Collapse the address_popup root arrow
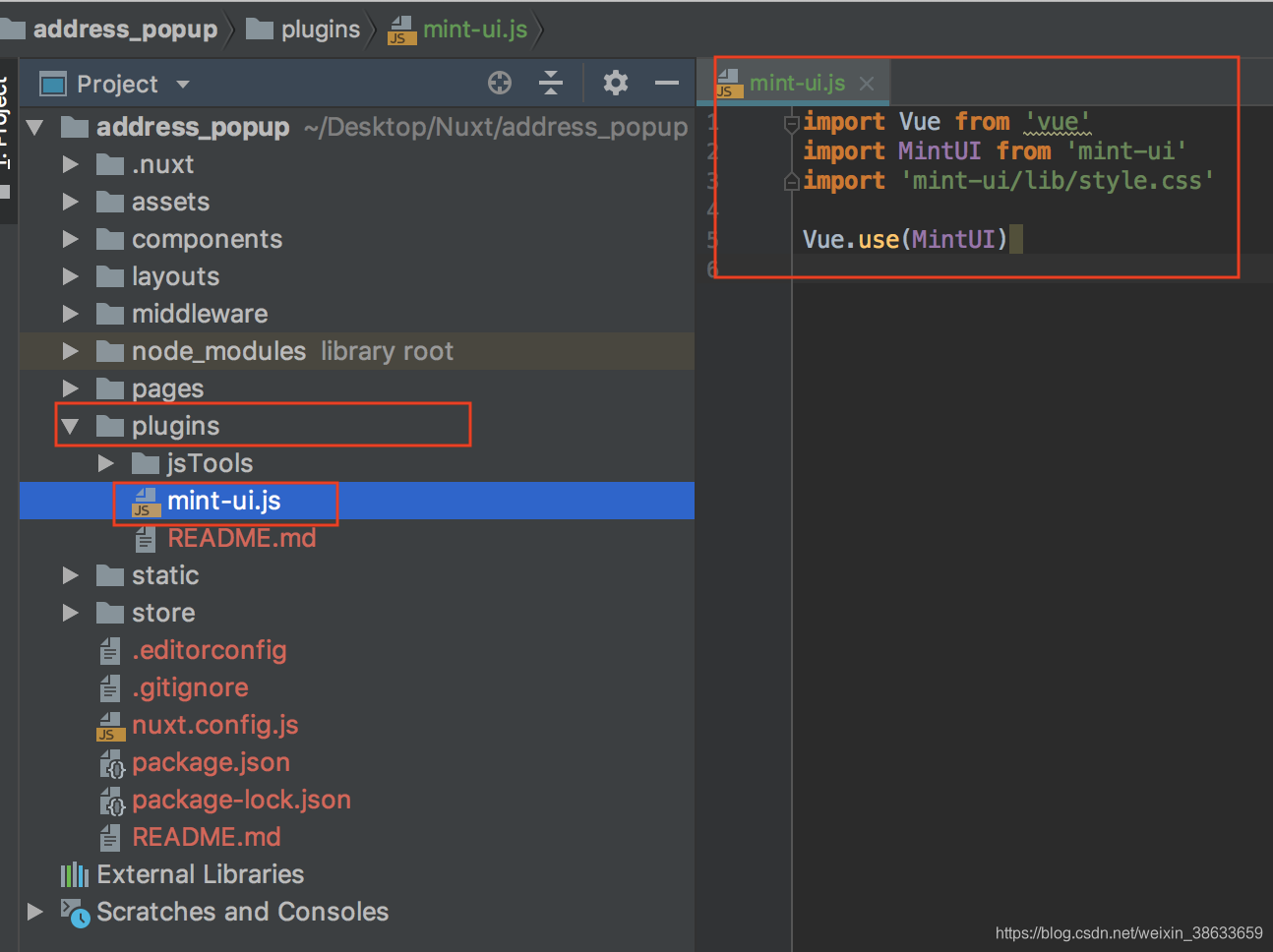The image size is (1273, 952). pos(35,127)
